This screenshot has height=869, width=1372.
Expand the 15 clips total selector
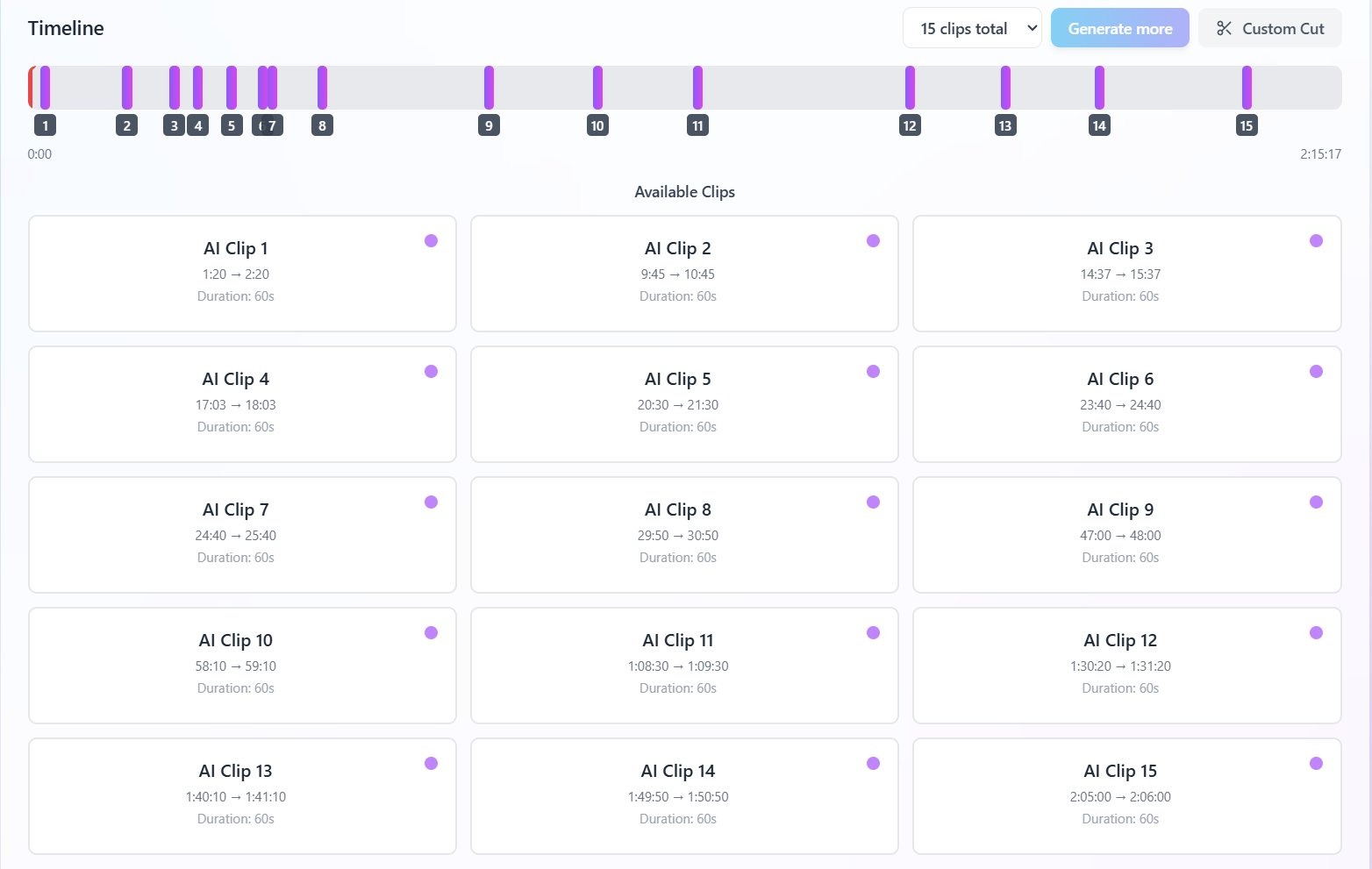click(x=971, y=27)
